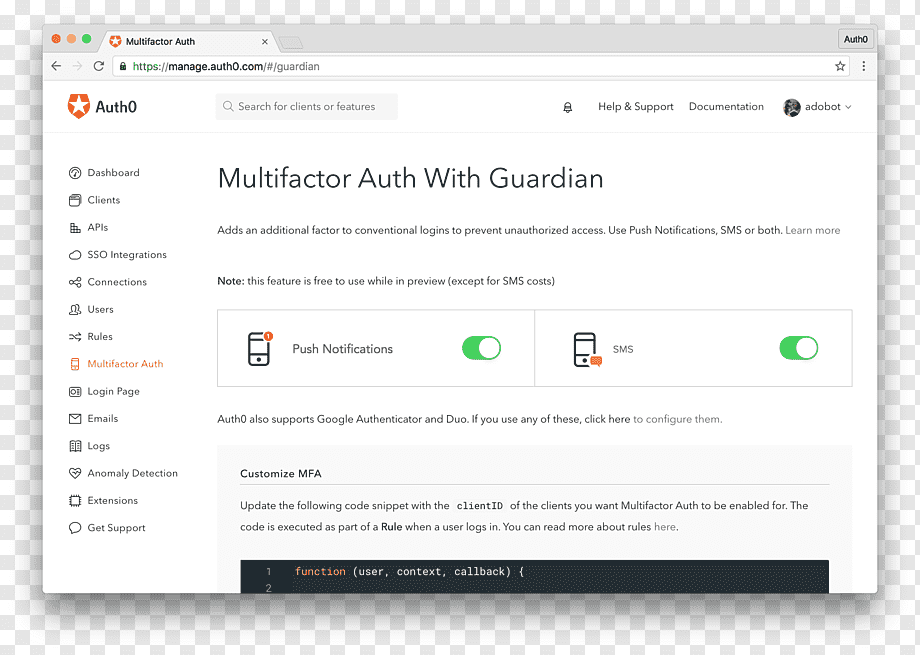Open the Connections share icon
Viewport: 920px width, 655px height.
coord(75,282)
